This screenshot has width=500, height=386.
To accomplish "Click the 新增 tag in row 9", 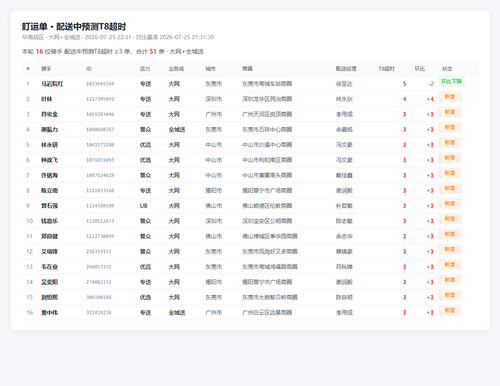I will click(450, 203).
